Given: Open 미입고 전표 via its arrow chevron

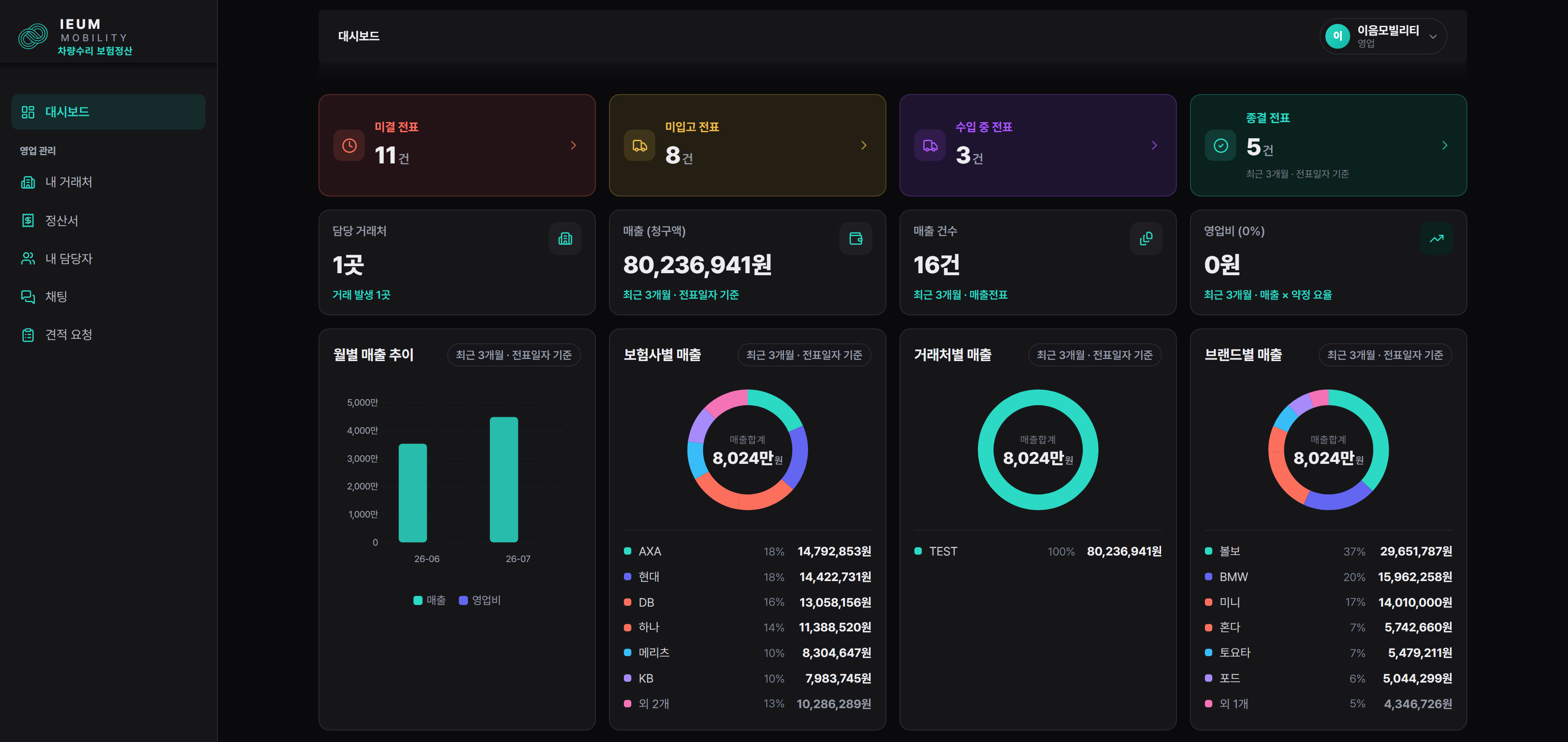Looking at the screenshot, I should (x=864, y=146).
